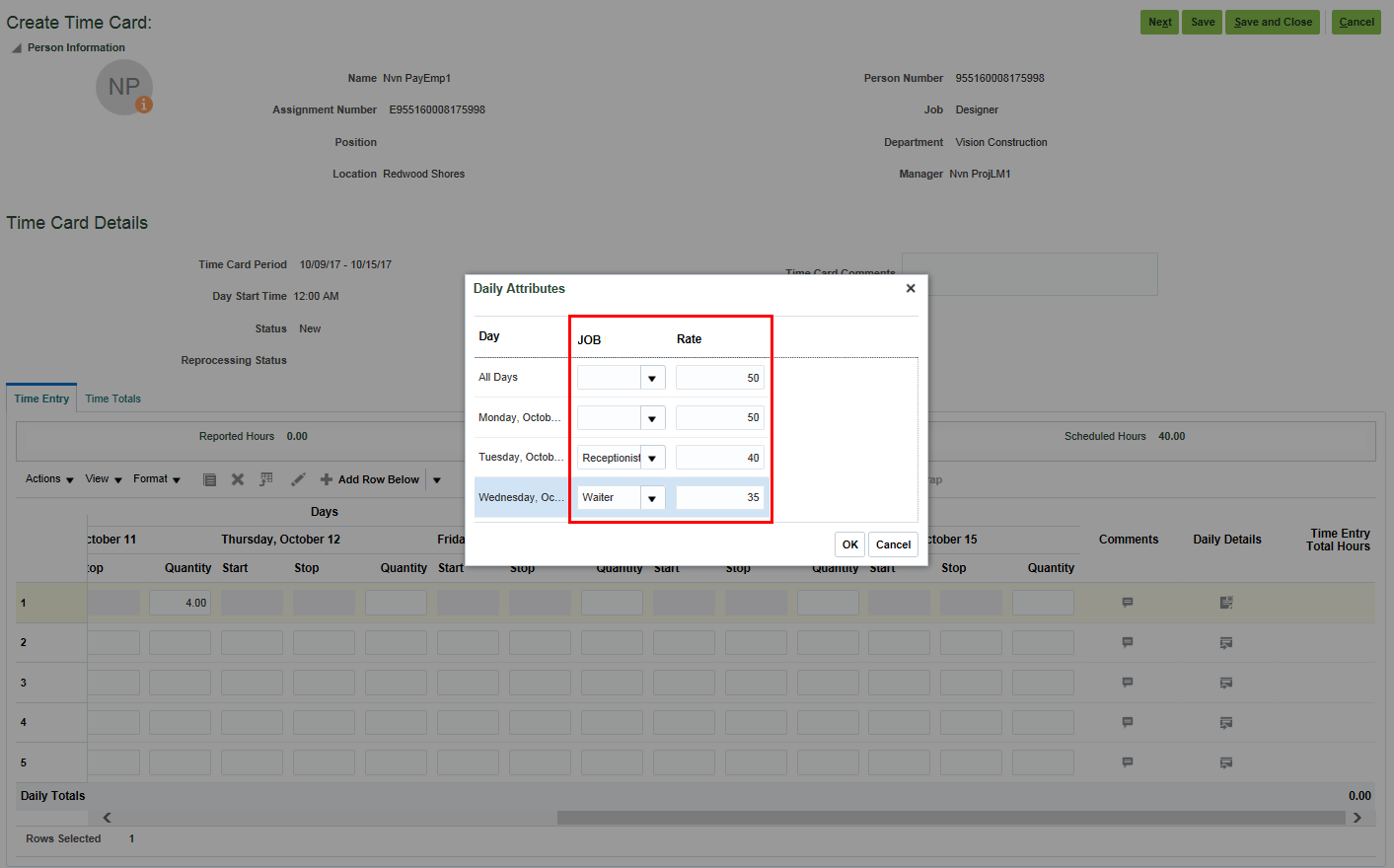Click the Save and Close button
The image size is (1394, 868).
click(1272, 21)
